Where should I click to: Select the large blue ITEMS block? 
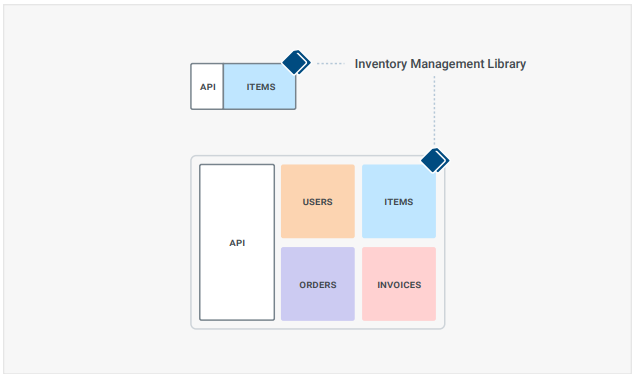(x=399, y=201)
